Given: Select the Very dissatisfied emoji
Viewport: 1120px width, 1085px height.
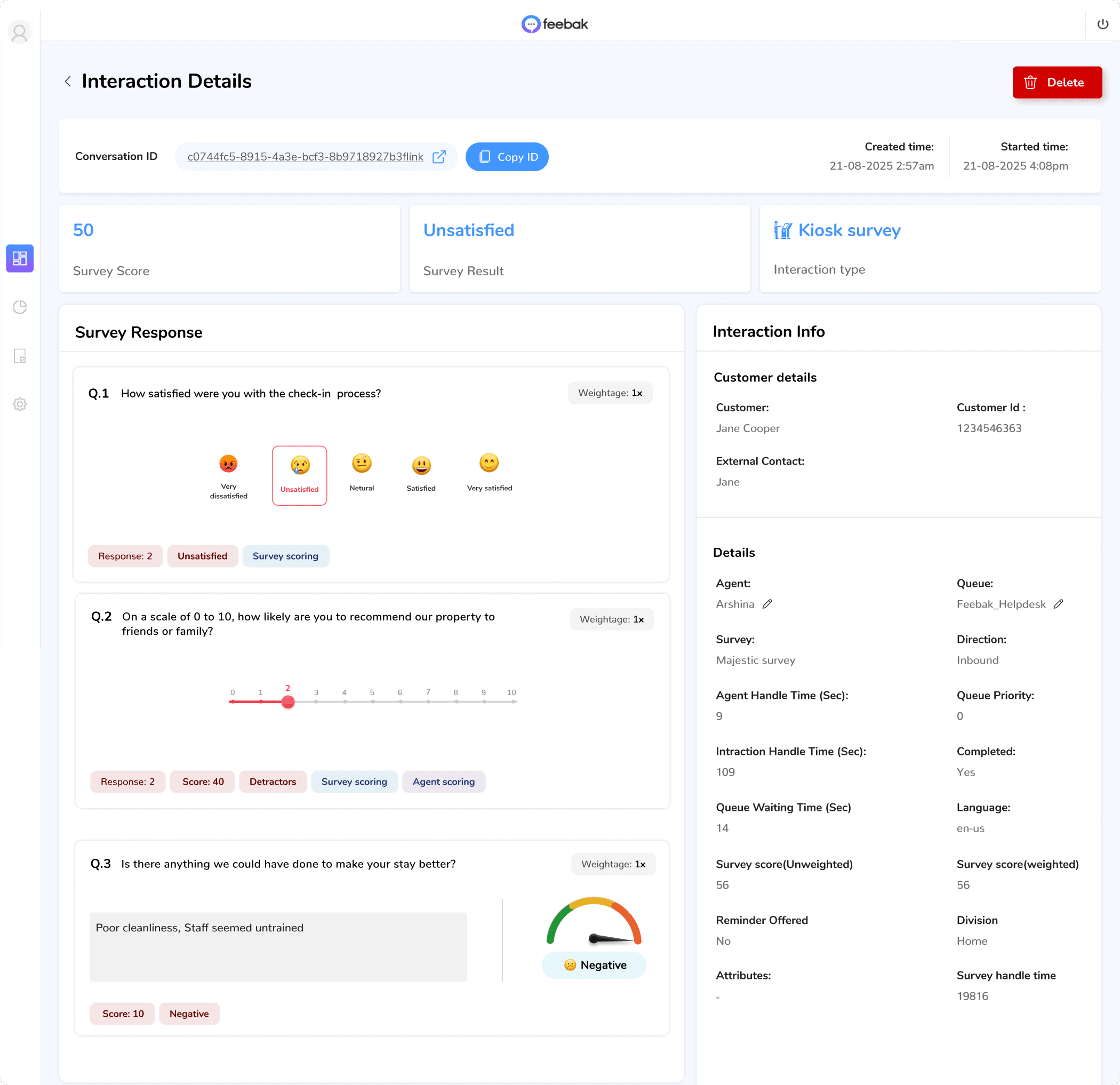Looking at the screenshot, I should pyautogui.click(x=229, y=476).
